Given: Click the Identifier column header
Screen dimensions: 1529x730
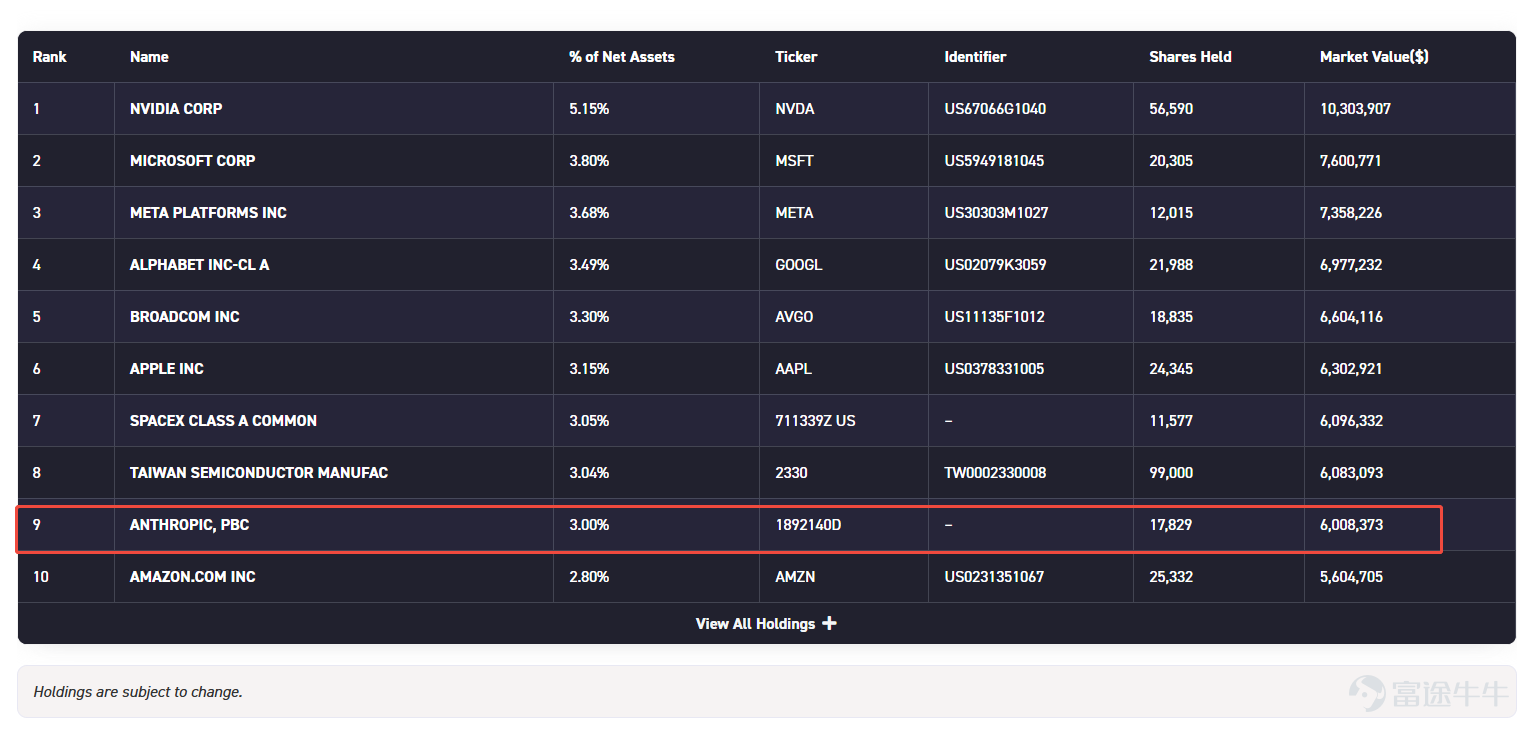Looking at the screenshot, I should point(975,57).
